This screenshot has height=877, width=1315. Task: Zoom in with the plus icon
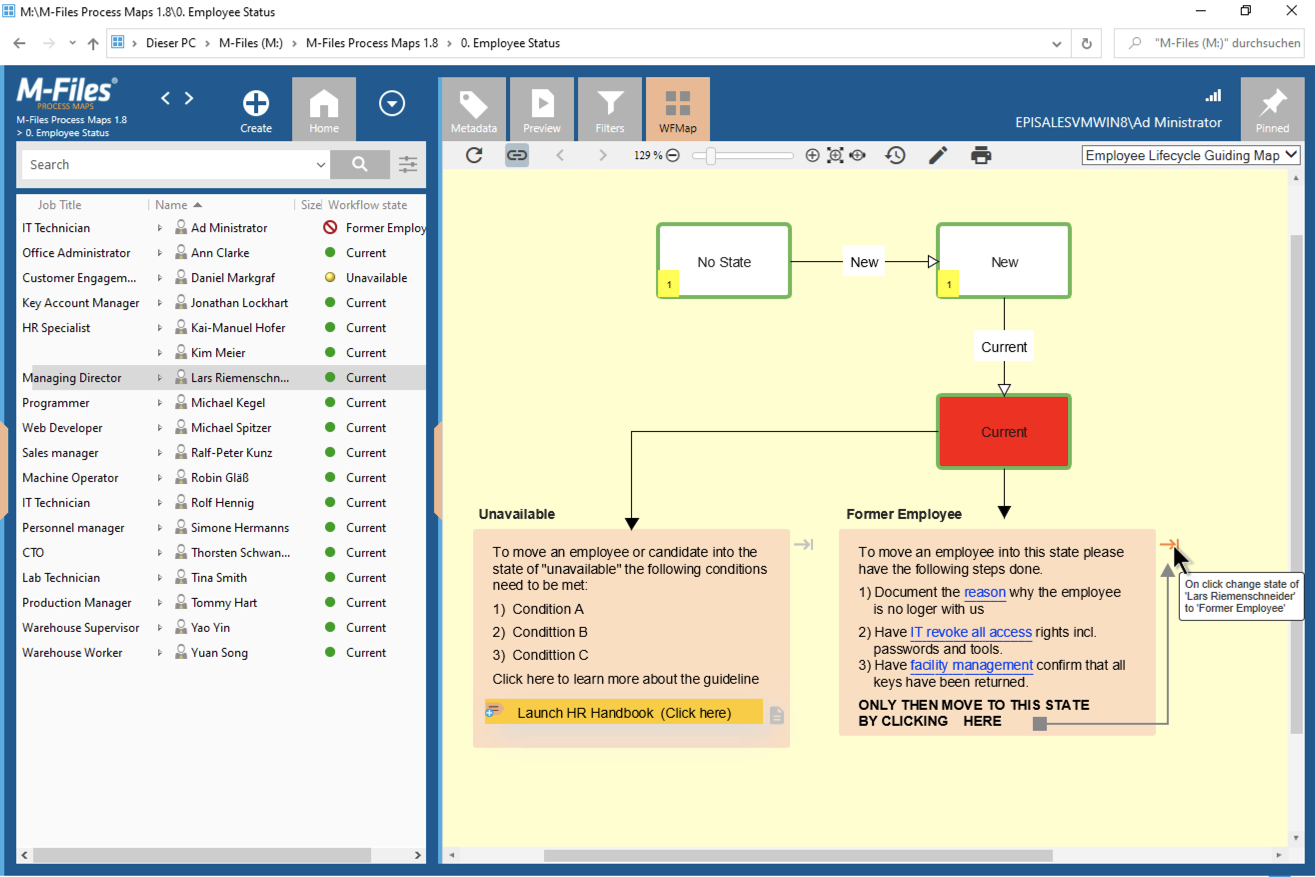pos(812,156)
